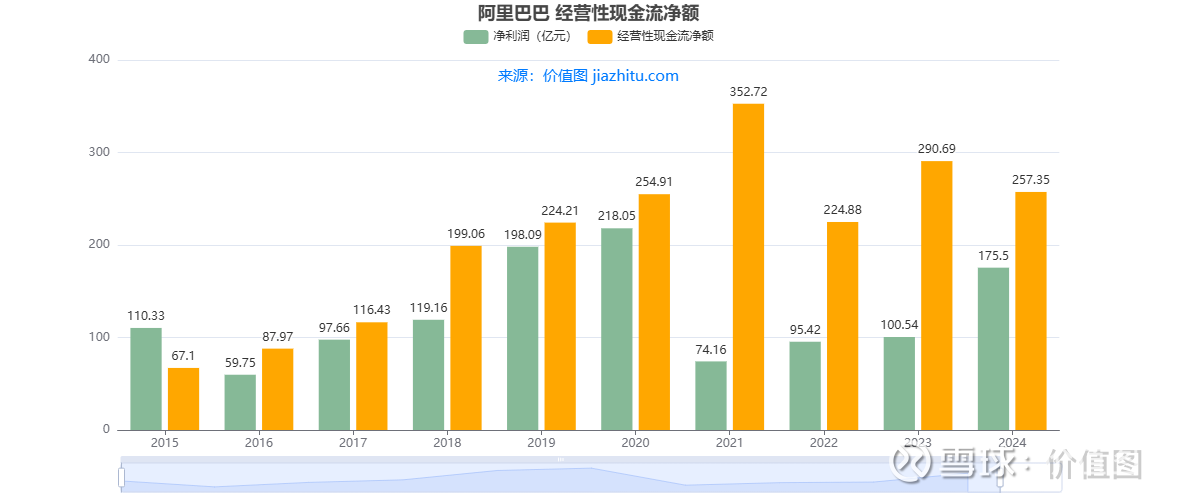
Task: Click the 400 y-axis tick label
Action: point(100,59)
